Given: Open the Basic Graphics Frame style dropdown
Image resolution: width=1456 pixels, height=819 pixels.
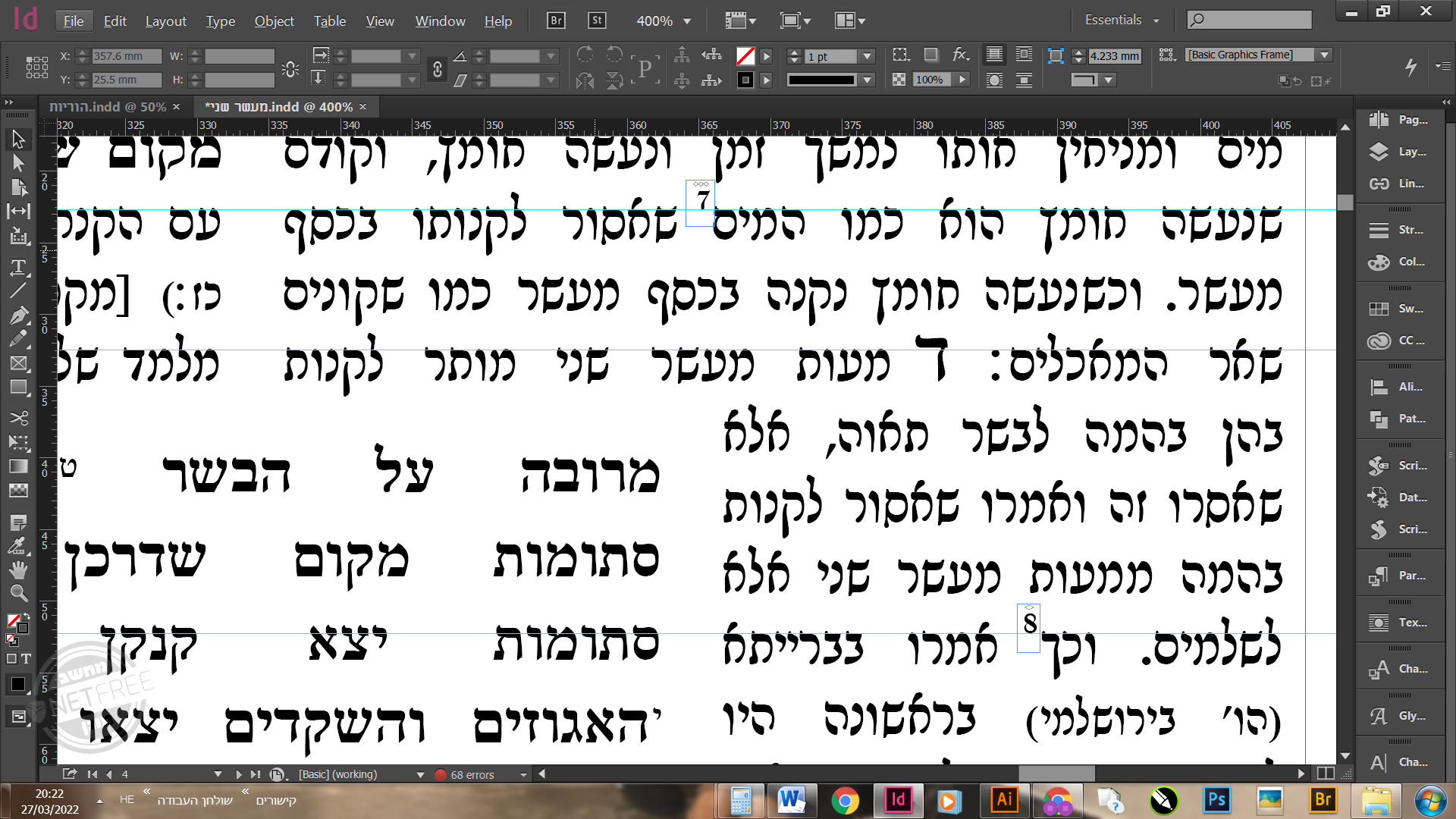Looking at the screenshot, I should (x=1324, y=55).
